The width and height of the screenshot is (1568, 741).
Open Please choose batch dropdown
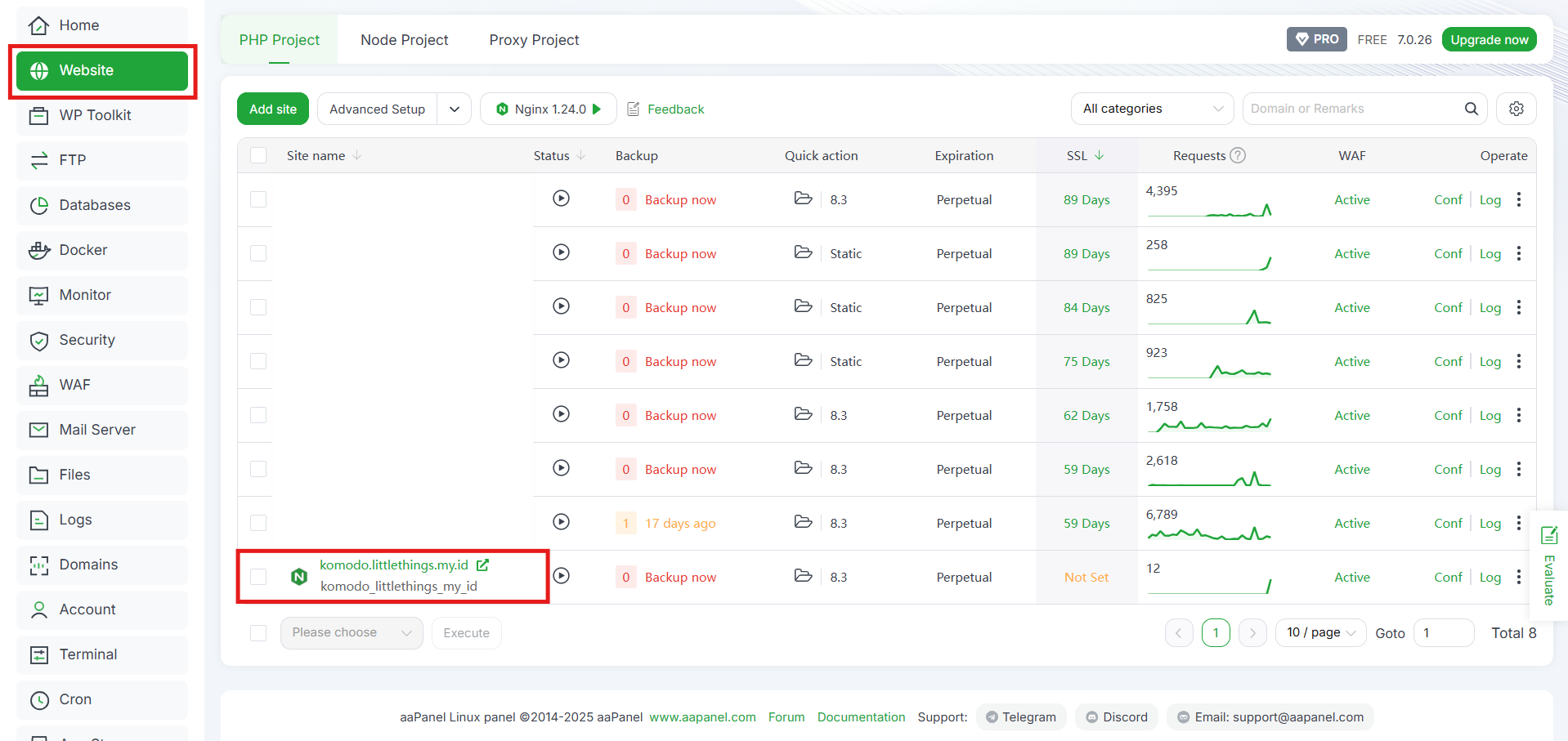(x=352, y=632)
